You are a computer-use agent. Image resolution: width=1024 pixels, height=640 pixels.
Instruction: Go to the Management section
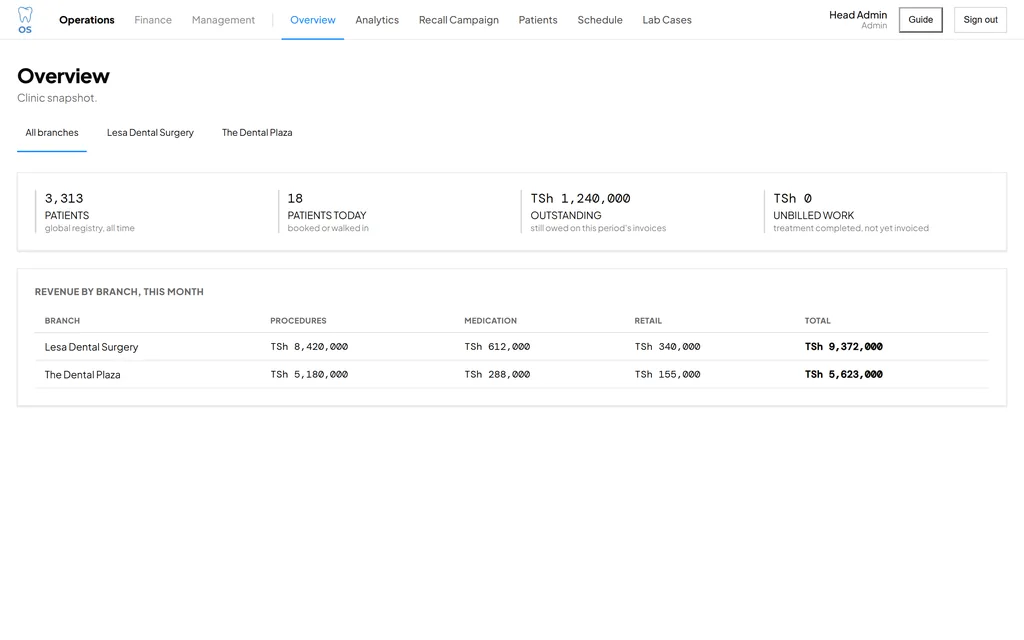click(223, 20)
